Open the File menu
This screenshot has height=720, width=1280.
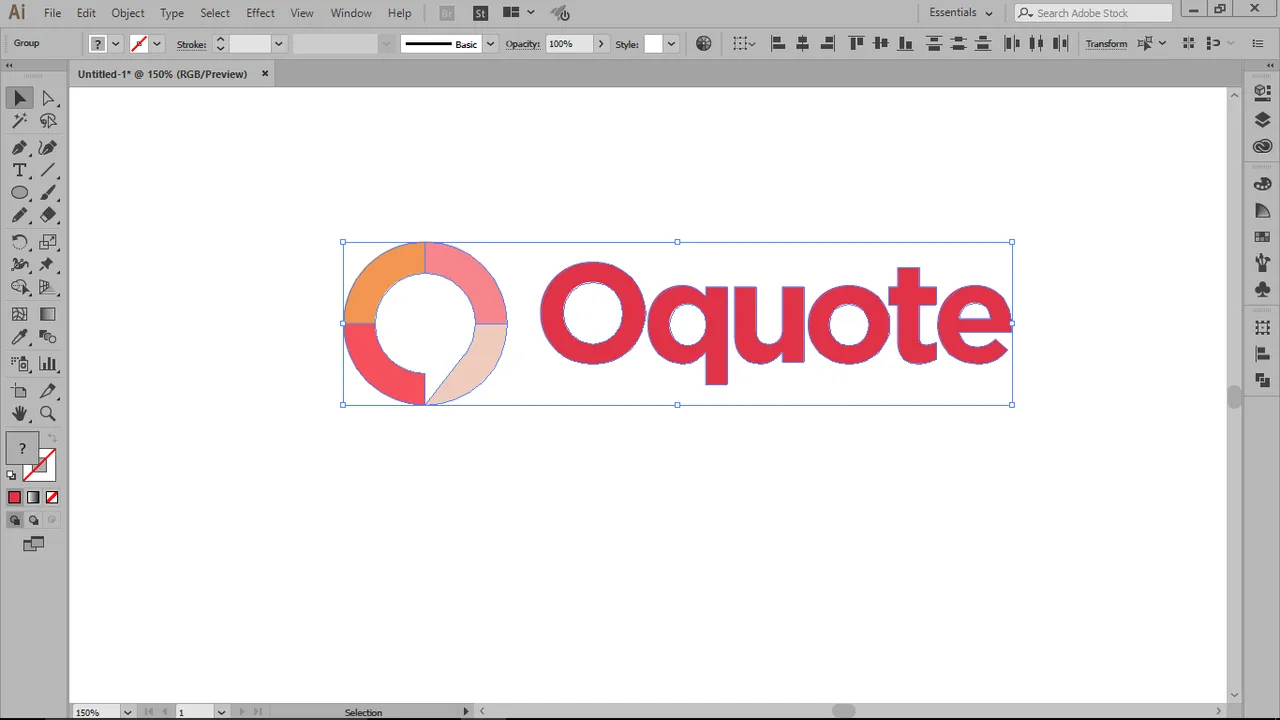coord(52,13)
